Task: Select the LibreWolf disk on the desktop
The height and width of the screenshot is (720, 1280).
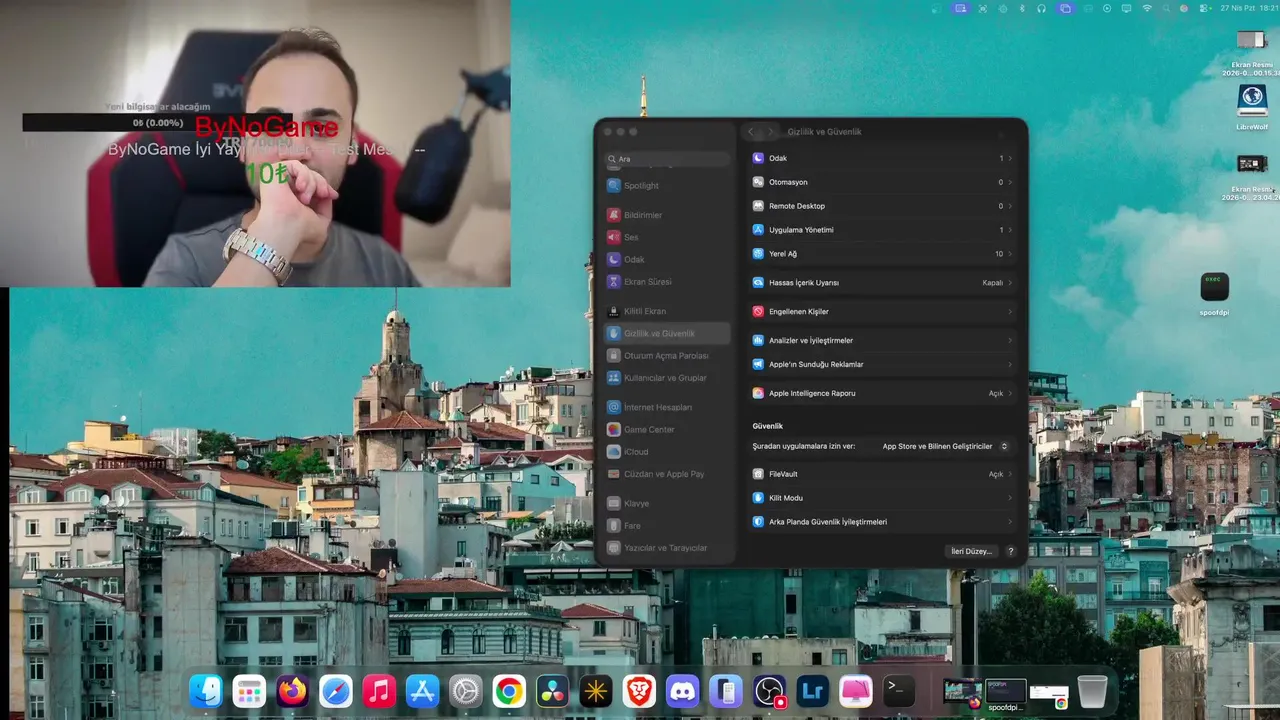Action: pyautogui.click(x=1252, y=107)
